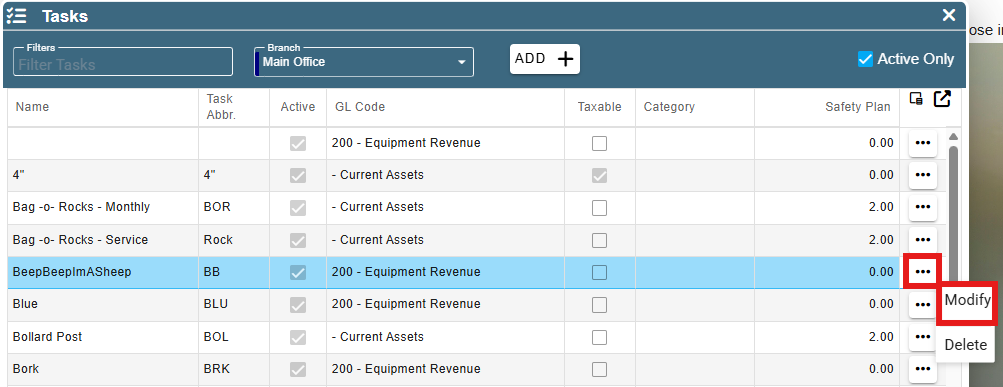The height and width of the screenshot is (387, 1003).
Task: Toggle Taxable checkbox for Bag -o- Rocks - Monthly
Action: 599,208
